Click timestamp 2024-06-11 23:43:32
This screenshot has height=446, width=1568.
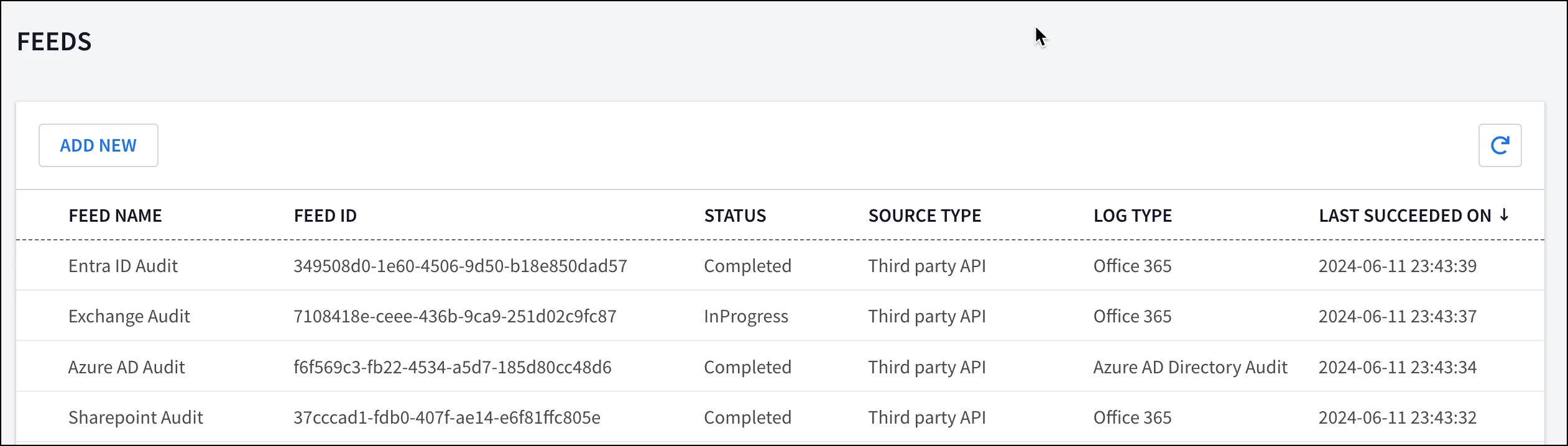(x=1398, y=417)
